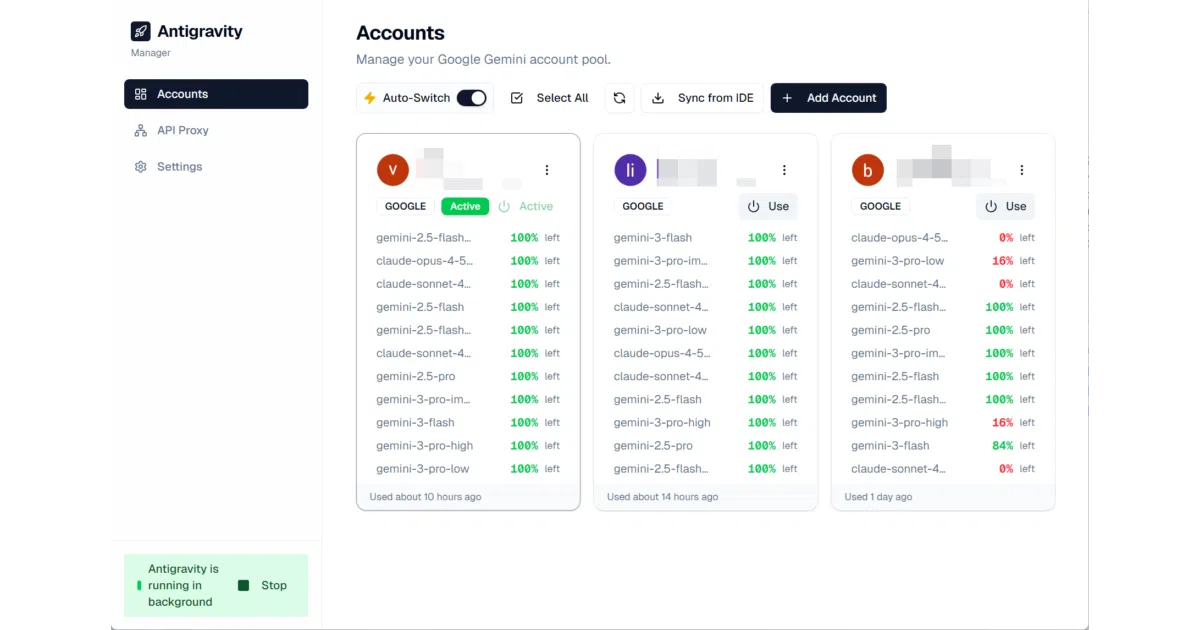Click the lightning bolt Auto-Switch icon
This screenshot has width=1200, height=630.
coord(370,98)
